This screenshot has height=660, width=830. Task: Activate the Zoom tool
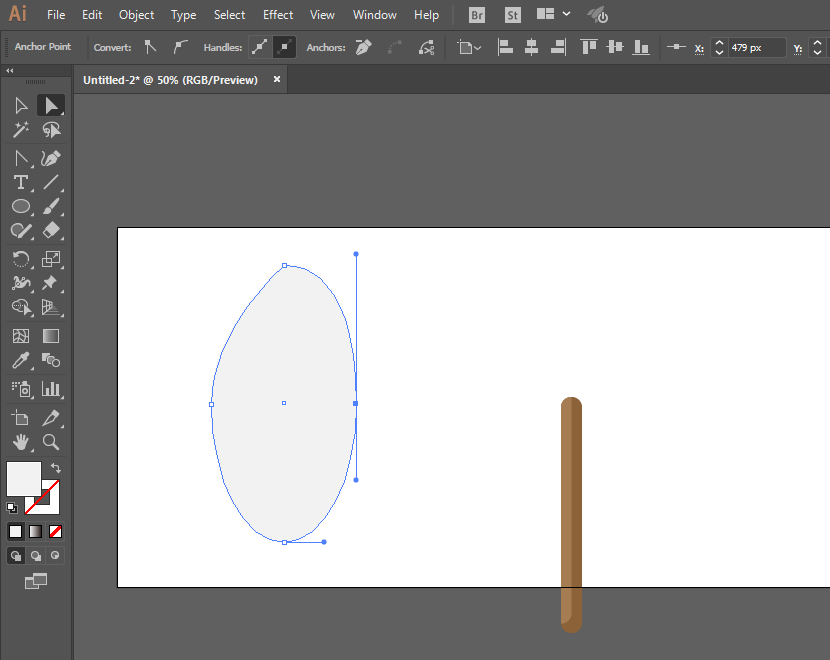[51, 442]
